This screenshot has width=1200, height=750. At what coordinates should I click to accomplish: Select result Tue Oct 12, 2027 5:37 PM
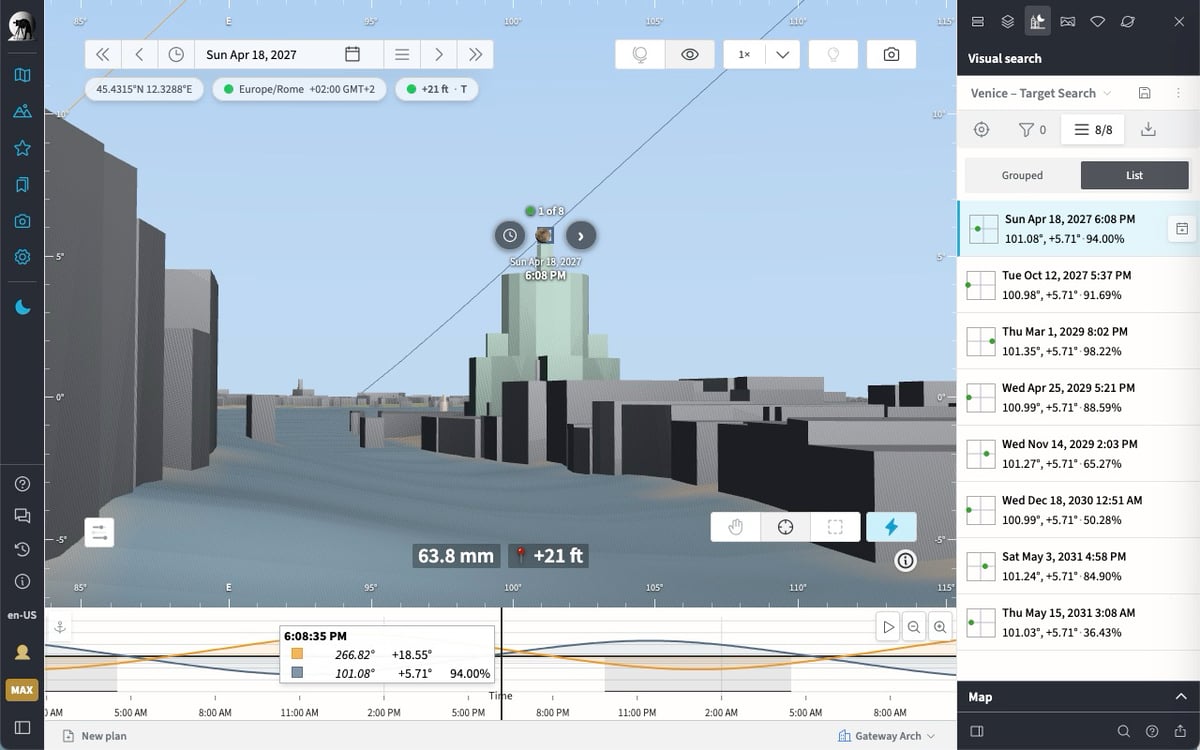point(1079,285)
